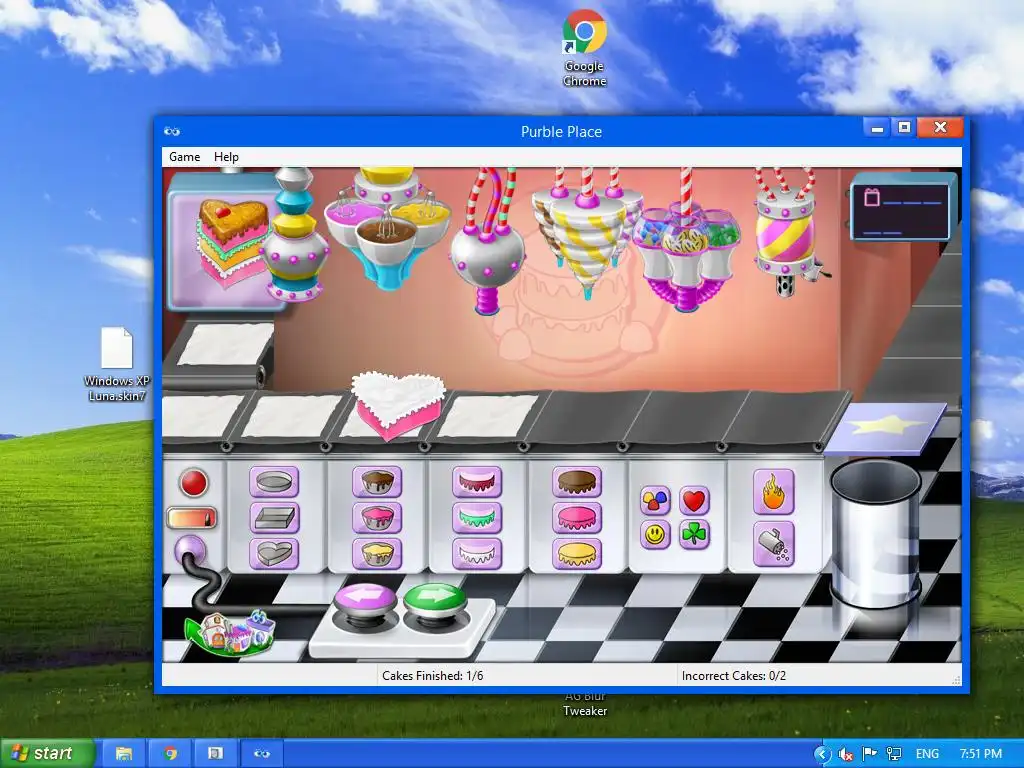
Task: Pick the red dripping icing layer
Action: pos(477,483)
